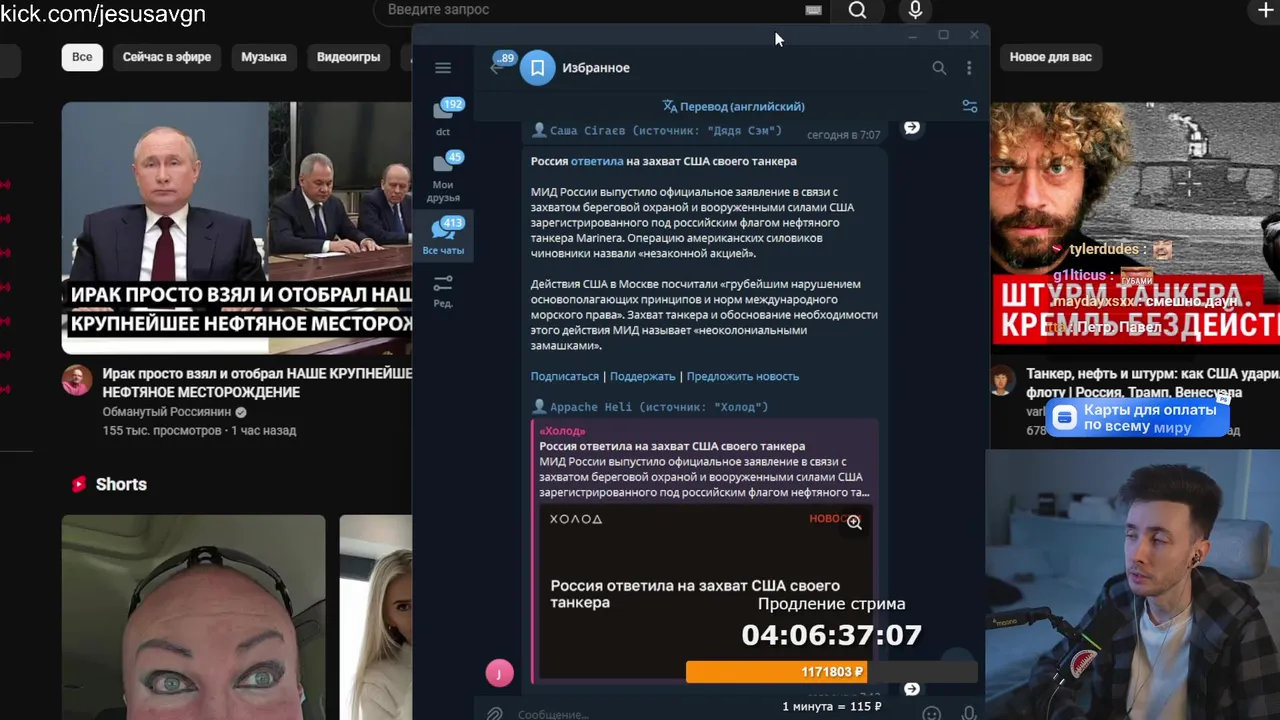Image resolution: width=1280 pixels, height=720 pixels.
Task: Open the Putin video thumbnail about Ирак
Action: pyautogui.click(x=237, y=228)
